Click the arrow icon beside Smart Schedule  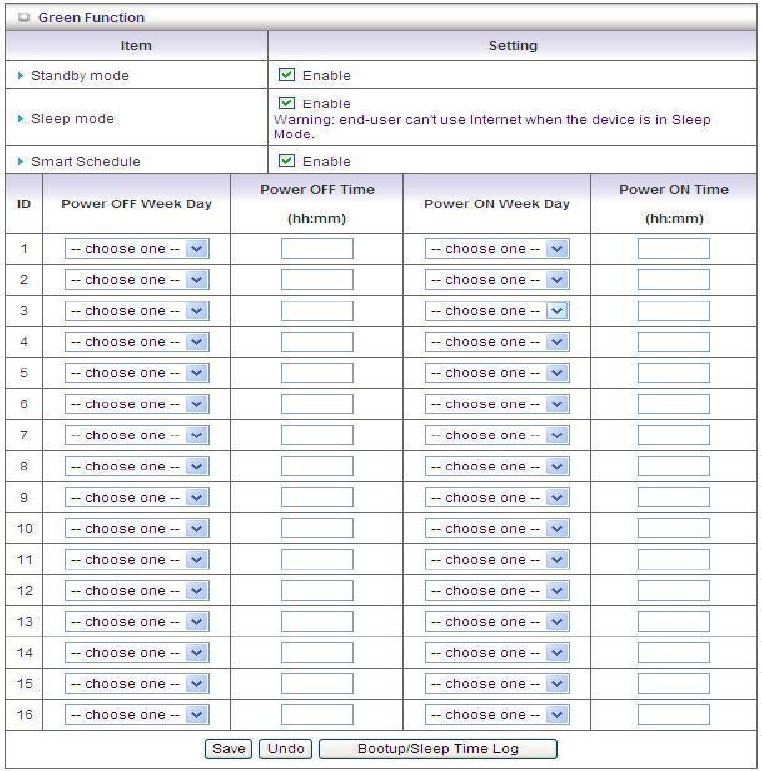tap(20, 161)
